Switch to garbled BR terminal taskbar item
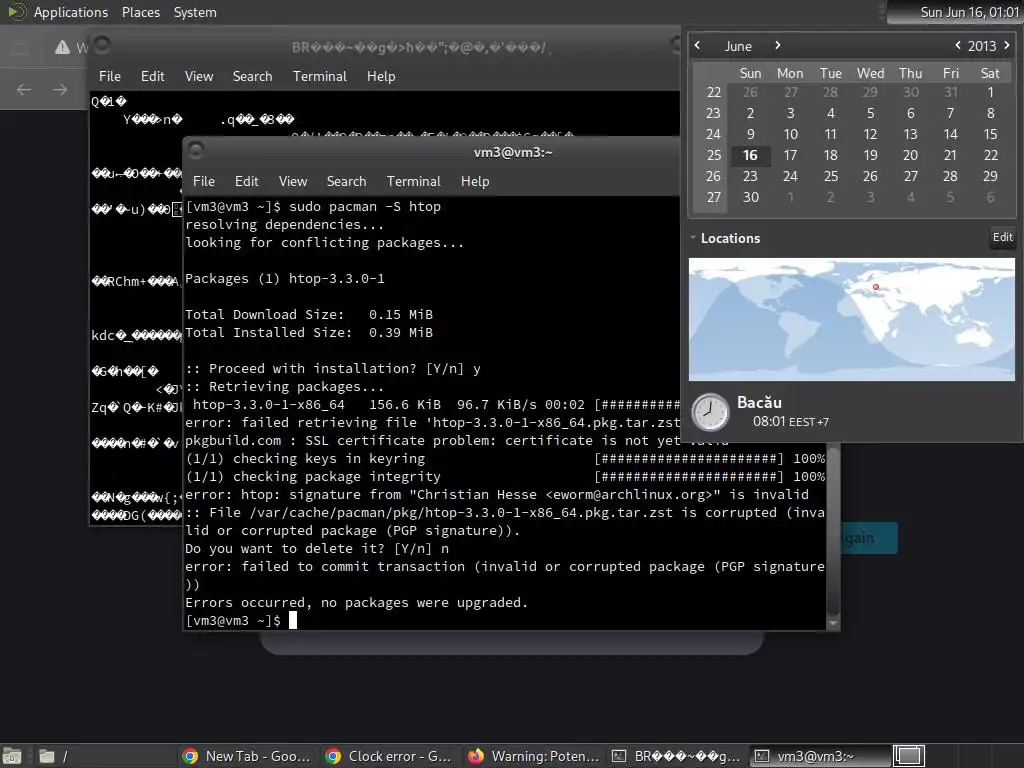The image size is (1024, 768). coord(676,756)
